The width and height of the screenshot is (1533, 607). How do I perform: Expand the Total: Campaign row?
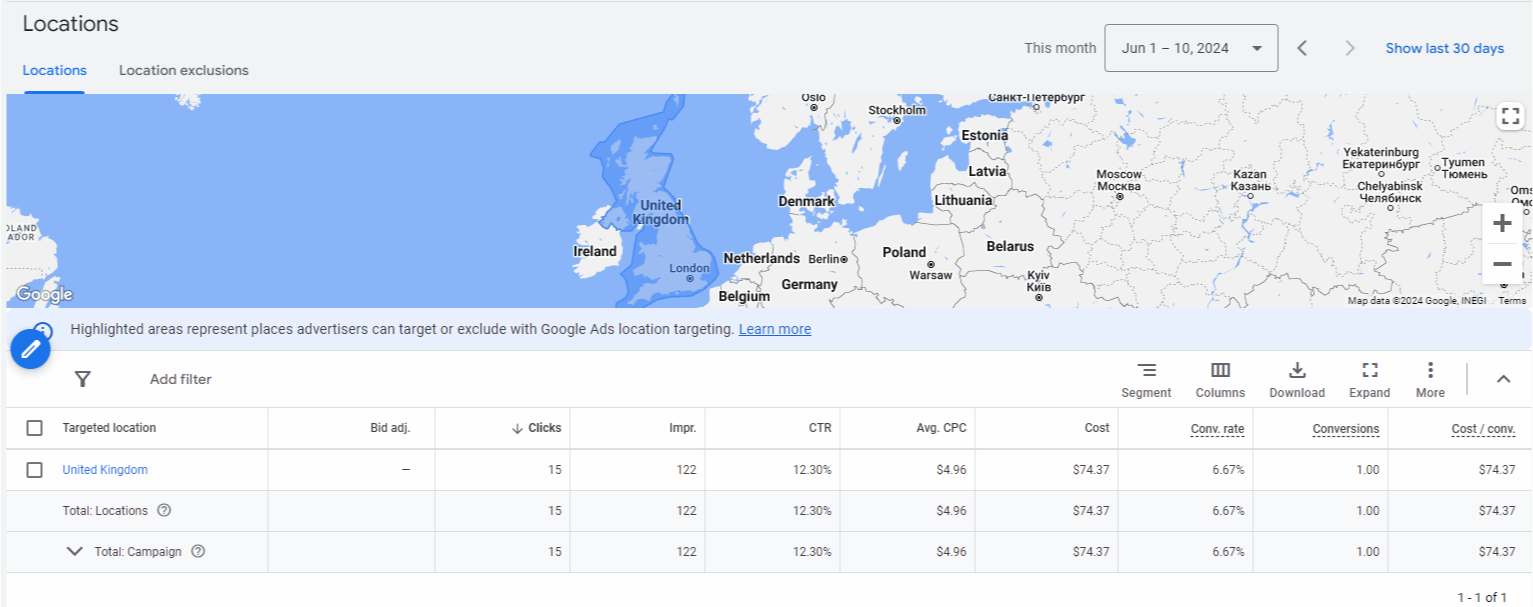(74, 551)
